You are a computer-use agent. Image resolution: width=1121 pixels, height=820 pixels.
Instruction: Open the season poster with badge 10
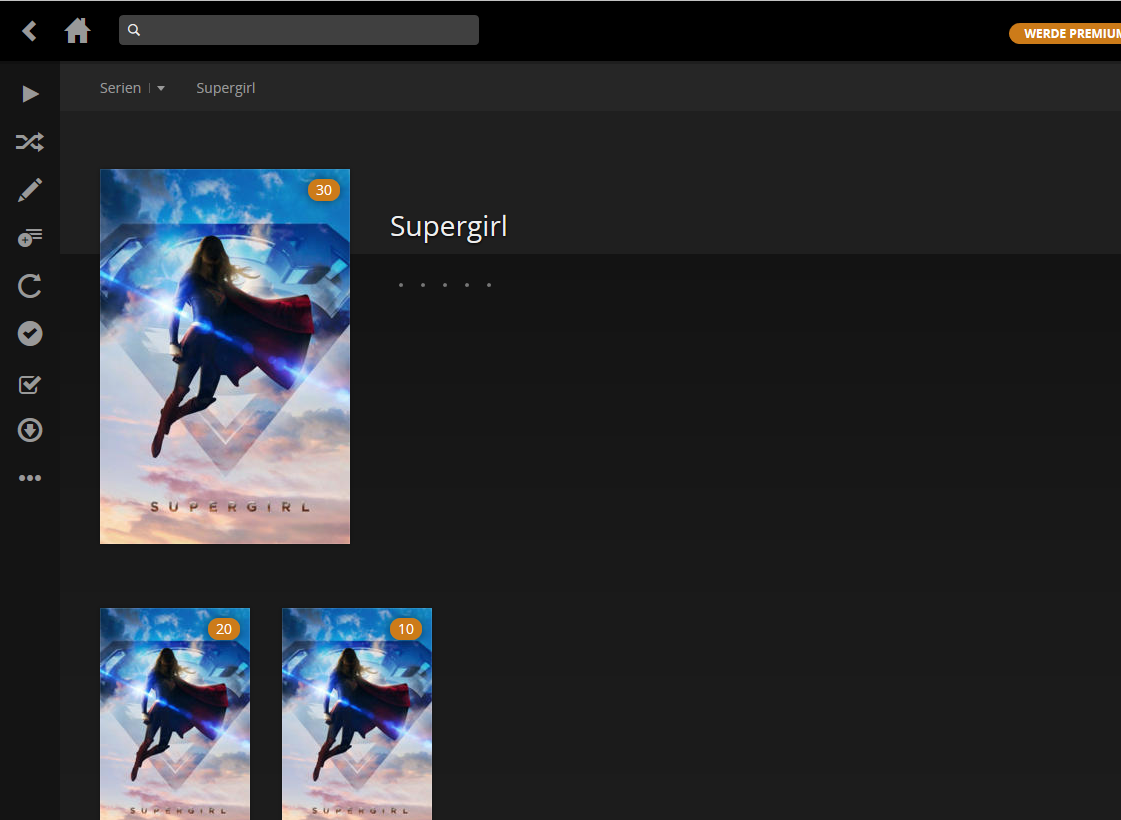[357, 713]
